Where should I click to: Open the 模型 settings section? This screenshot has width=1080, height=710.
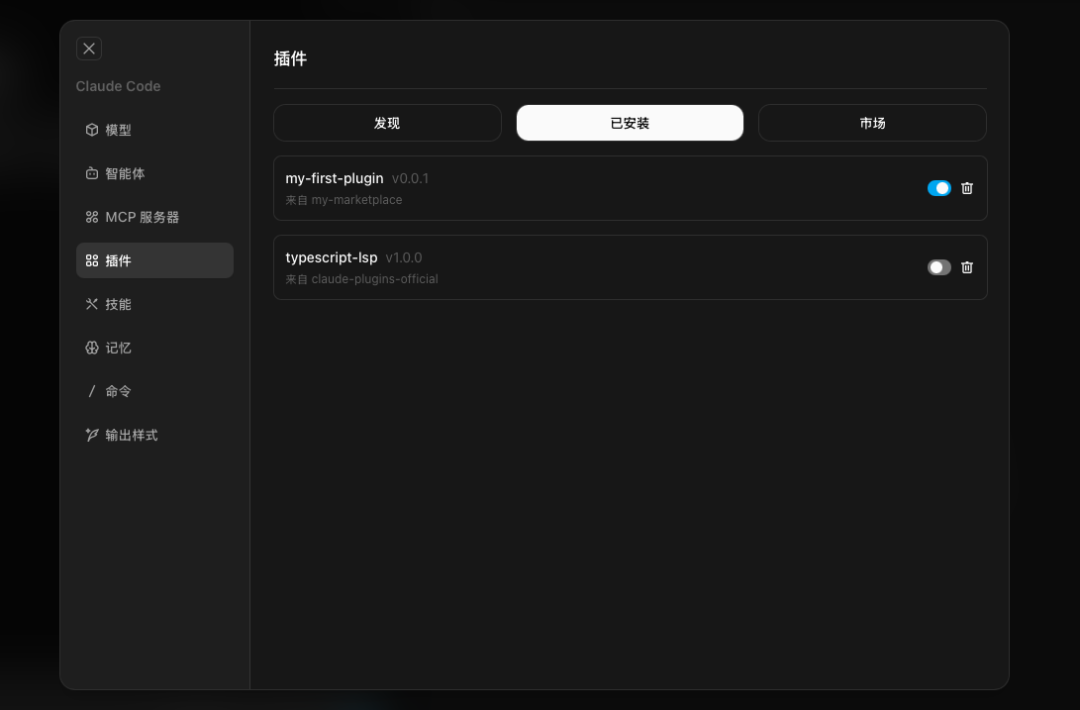119,130
